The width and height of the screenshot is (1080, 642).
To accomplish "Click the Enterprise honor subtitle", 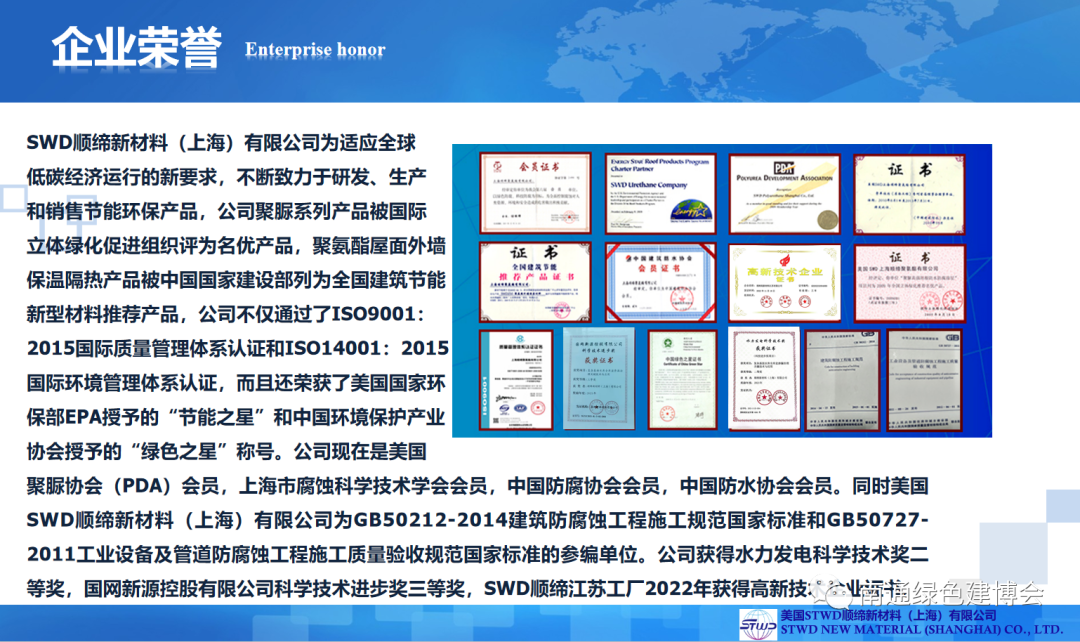I will tap(315, 50).
